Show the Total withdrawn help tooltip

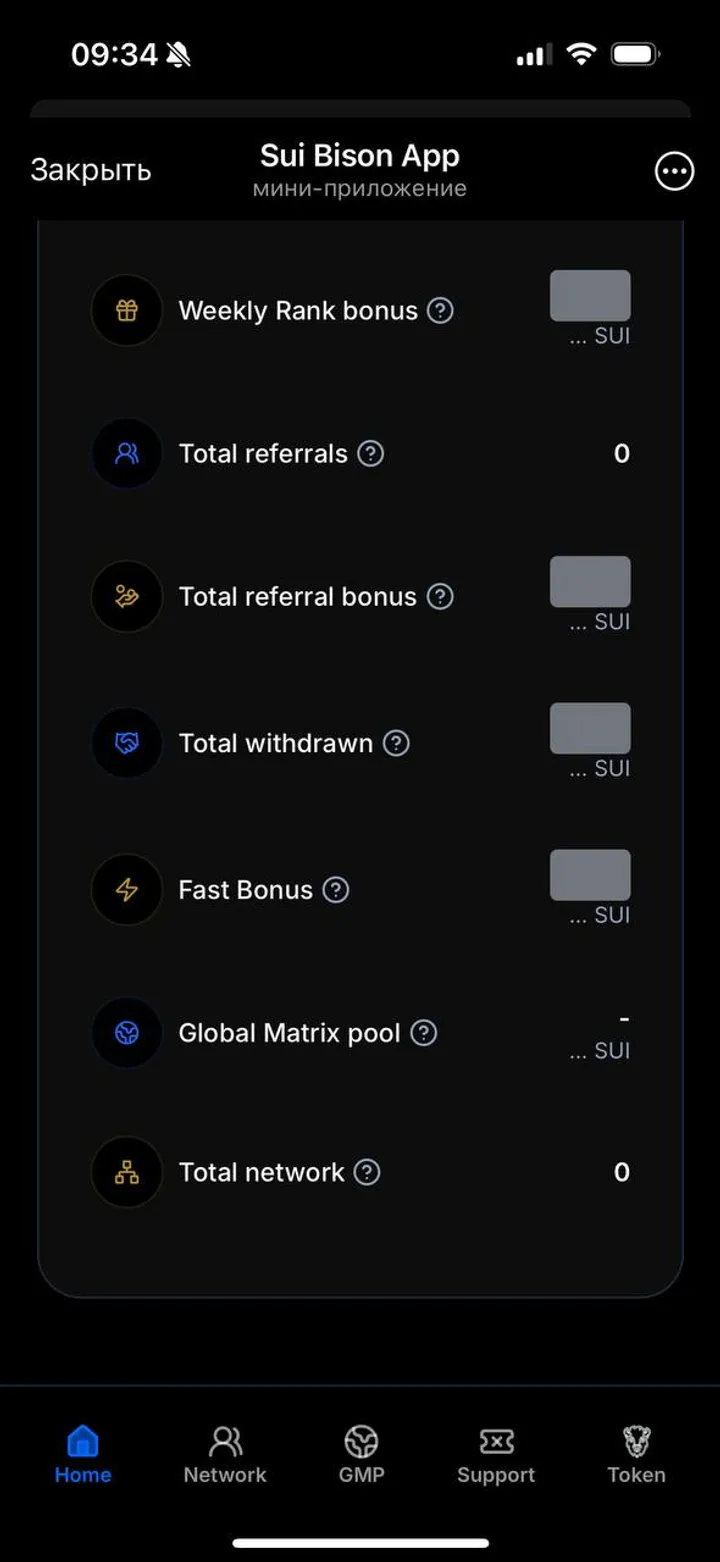tap(397, 743)
